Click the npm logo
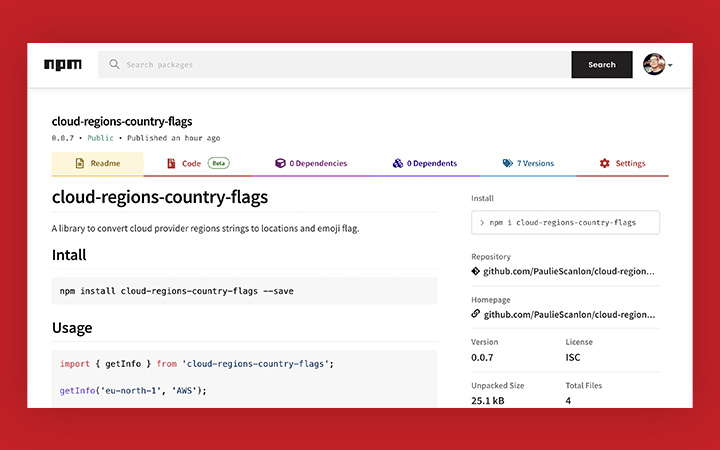 pos(63,65)
